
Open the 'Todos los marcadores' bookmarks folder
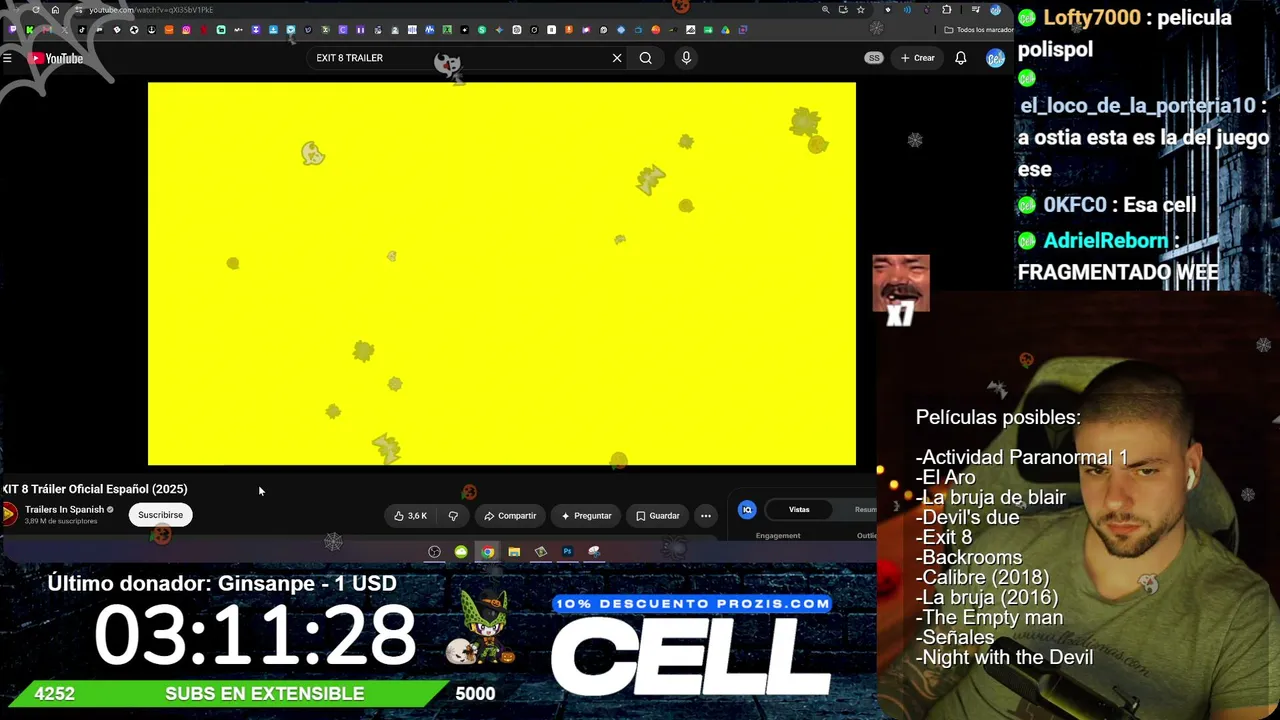[978, 30]
